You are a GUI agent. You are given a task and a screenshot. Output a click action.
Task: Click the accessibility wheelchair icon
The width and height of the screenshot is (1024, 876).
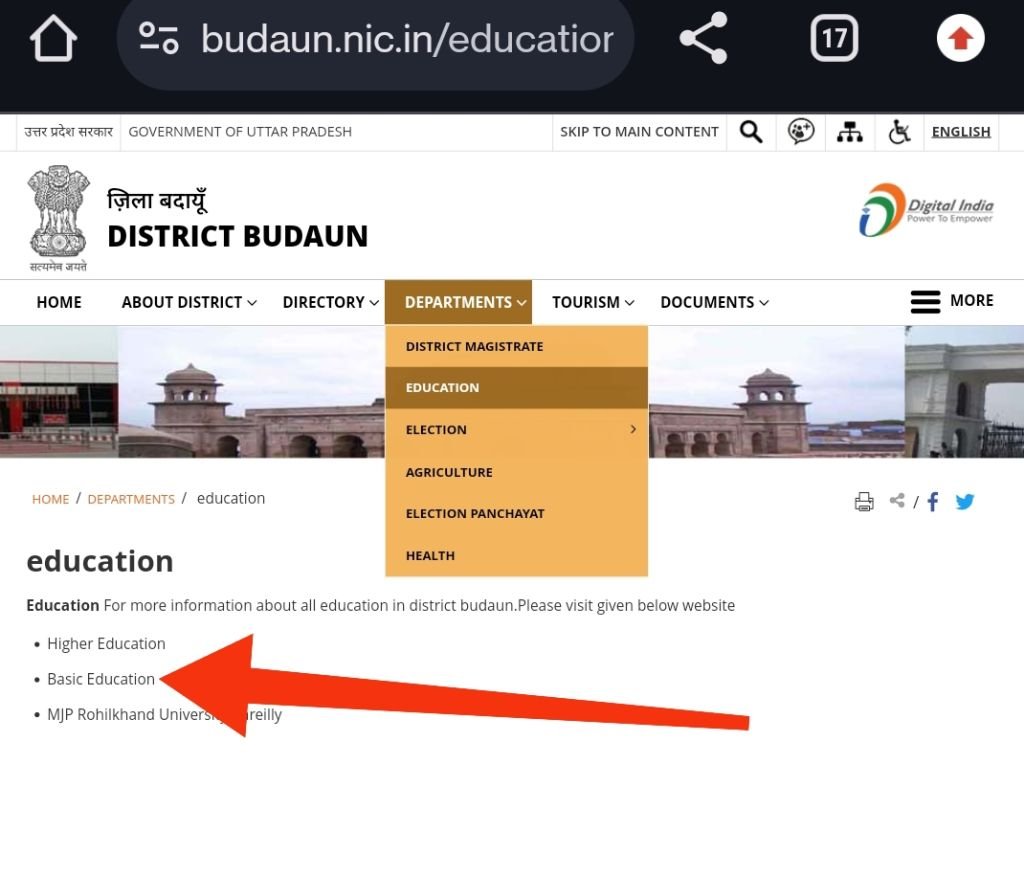pyautogui.click(x=899, y=132)
